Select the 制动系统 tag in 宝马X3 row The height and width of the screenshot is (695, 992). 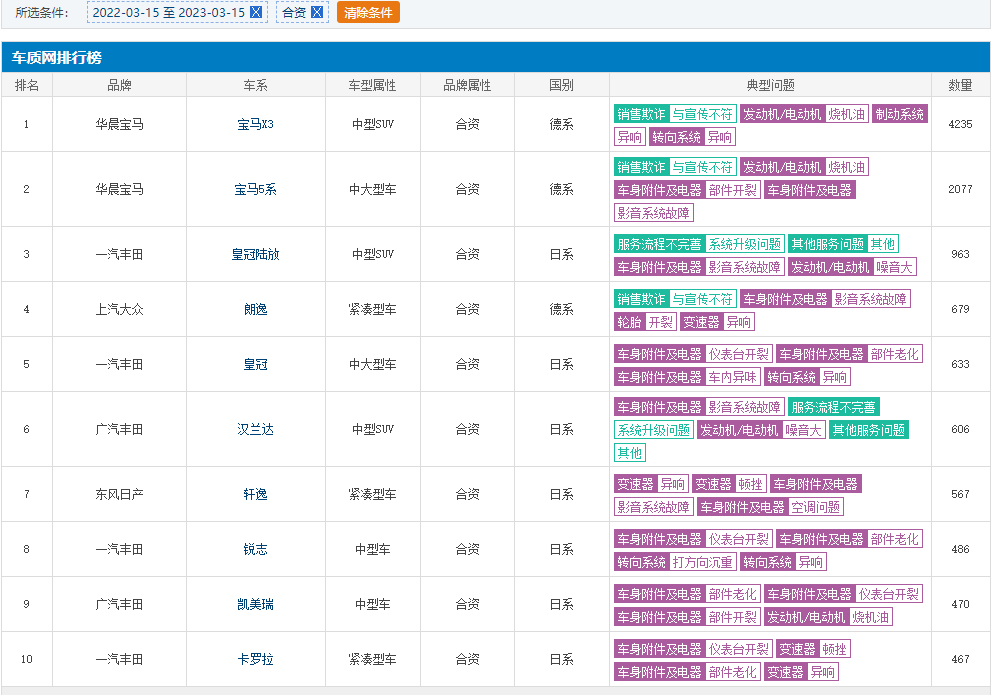pos(900,114)
